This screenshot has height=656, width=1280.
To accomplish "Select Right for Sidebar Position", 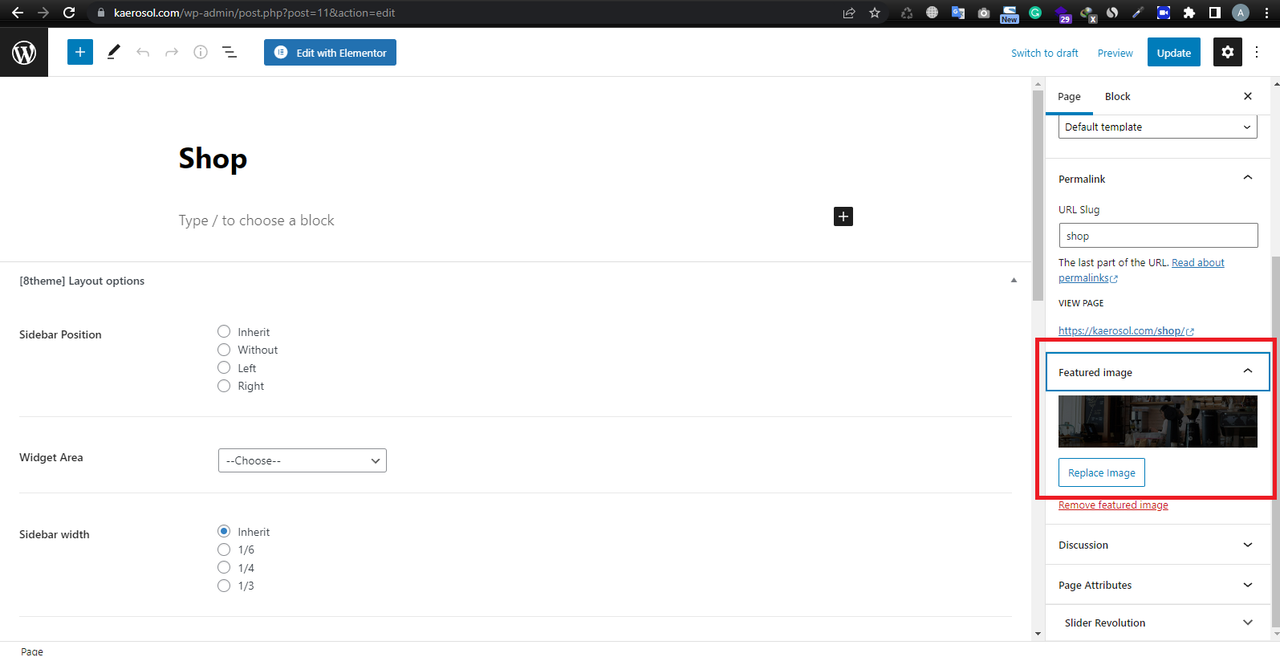I will point(224,386).
